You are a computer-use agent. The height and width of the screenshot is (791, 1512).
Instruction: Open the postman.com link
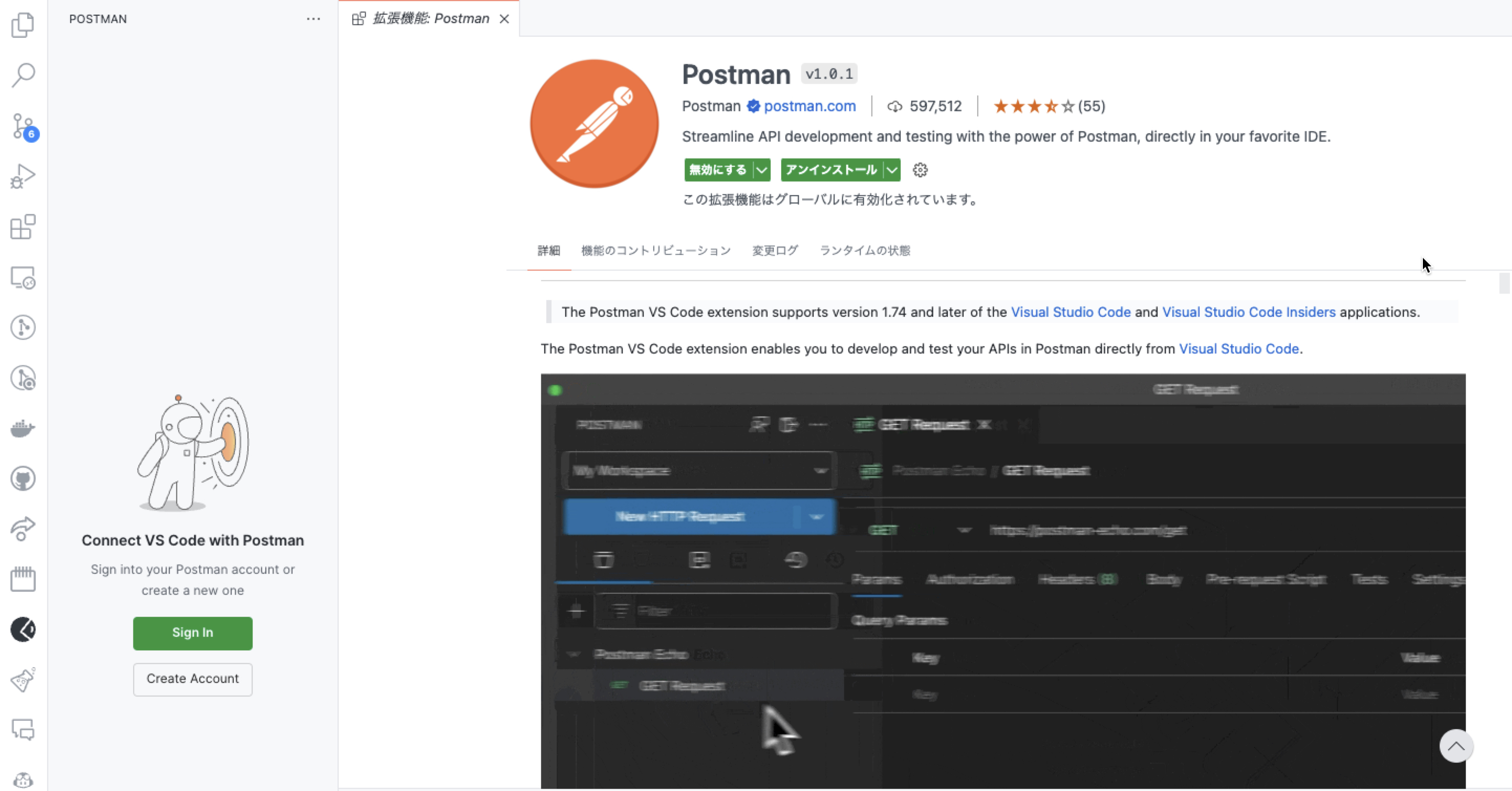pos(810,106)
